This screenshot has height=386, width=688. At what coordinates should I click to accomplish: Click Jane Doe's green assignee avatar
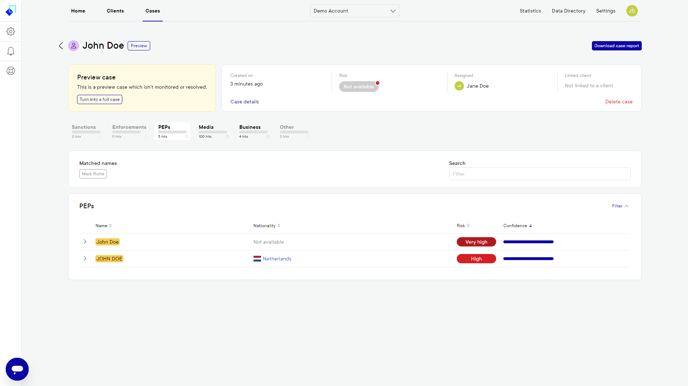[x=459, y=86]
